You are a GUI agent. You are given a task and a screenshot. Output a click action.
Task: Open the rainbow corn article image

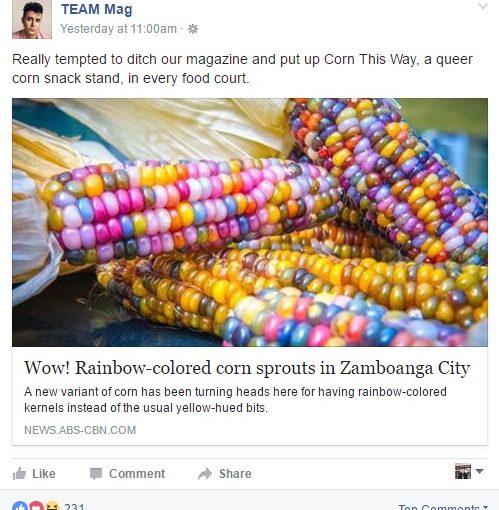coord(250,222)
